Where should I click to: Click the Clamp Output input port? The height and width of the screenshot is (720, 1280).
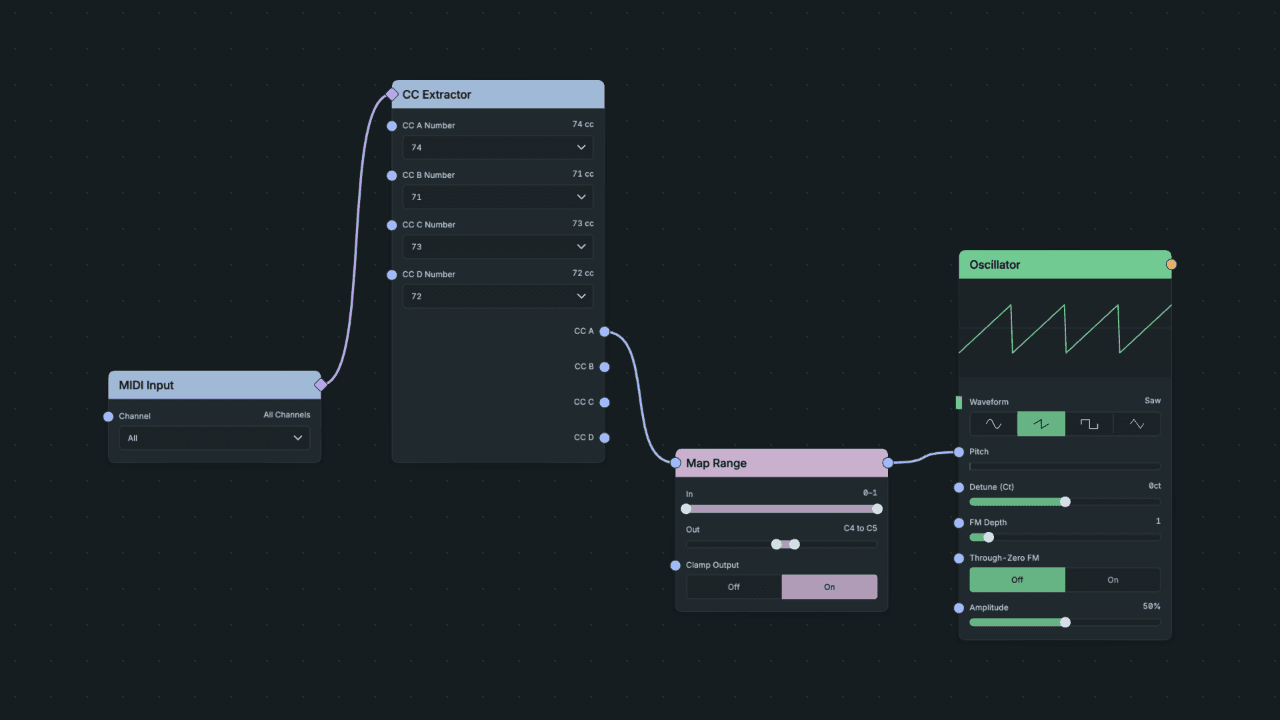pyautogui.click(x=676, y=566)
